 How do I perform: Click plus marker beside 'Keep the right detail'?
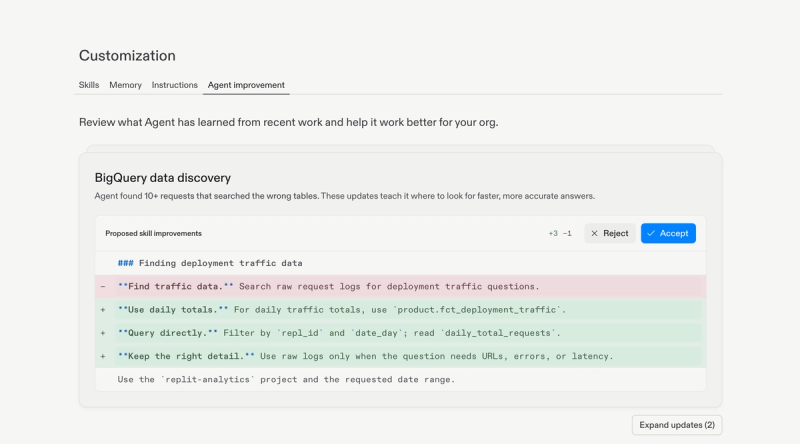pyautogui.click(x=103, y=356)
